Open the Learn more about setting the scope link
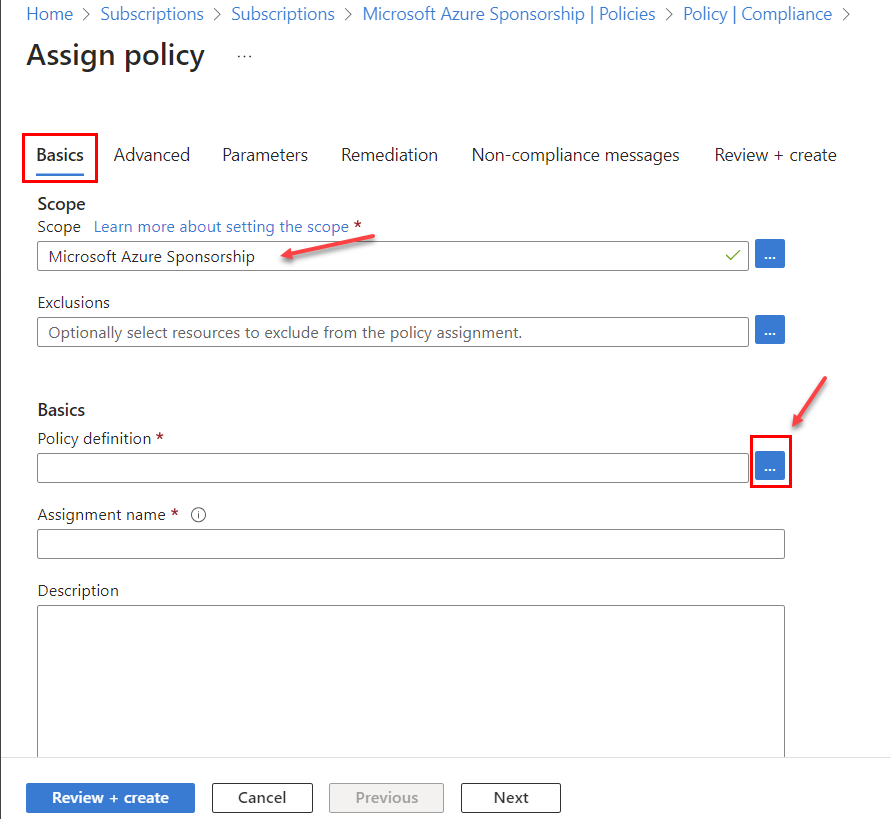891x819 pixels. (x=221, y=226)
